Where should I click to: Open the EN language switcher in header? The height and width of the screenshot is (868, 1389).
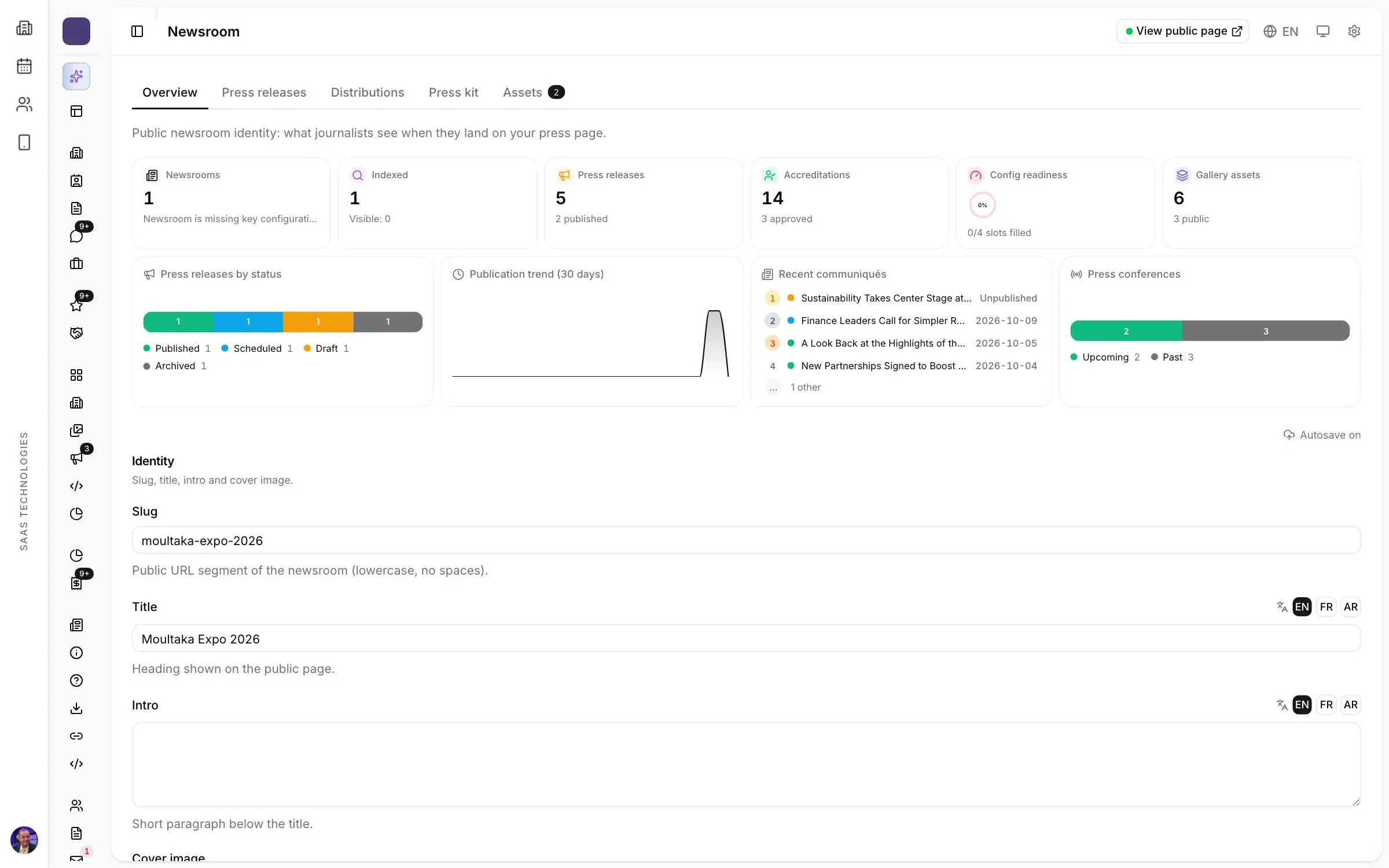coord(1281,31)
